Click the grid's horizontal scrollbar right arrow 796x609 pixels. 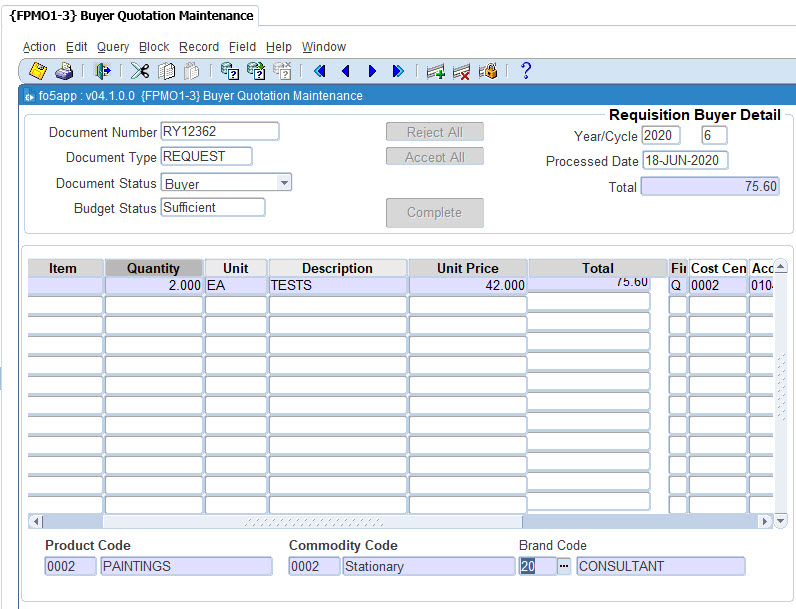tap(765, 521)
